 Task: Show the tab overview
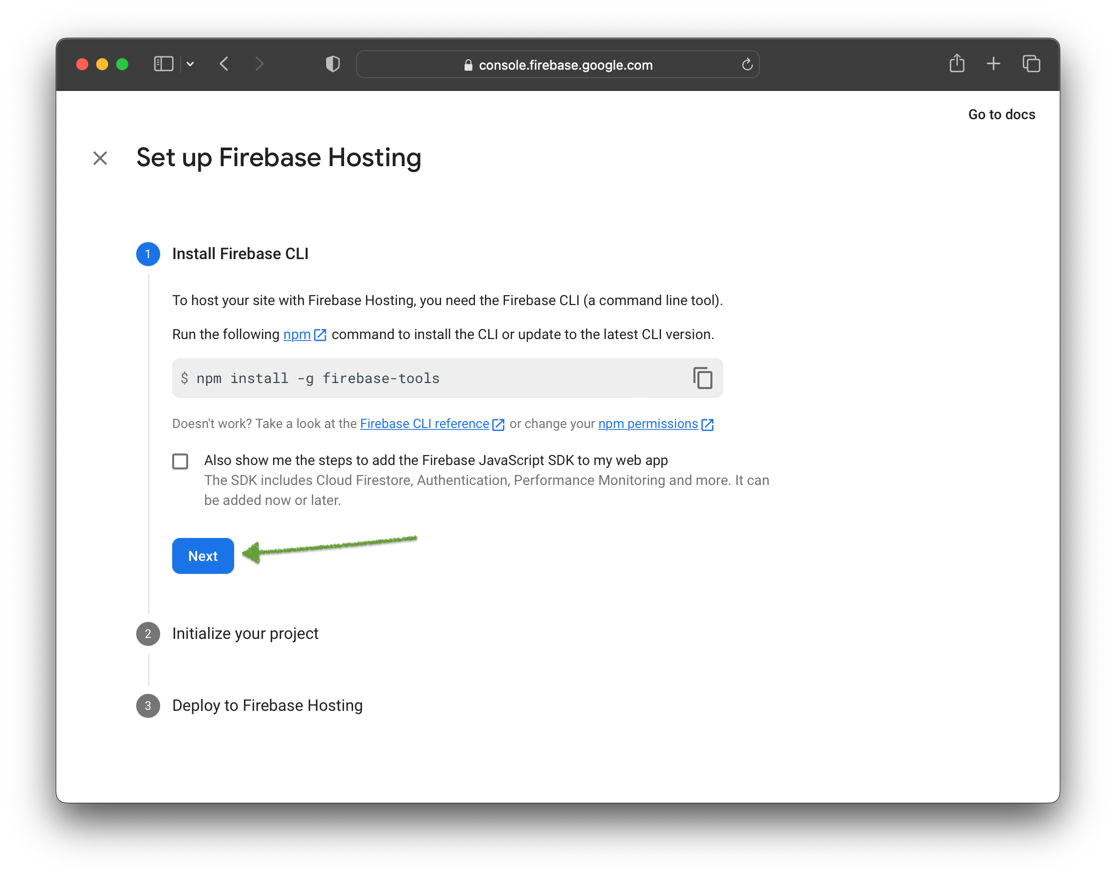tap(1031, 64)
